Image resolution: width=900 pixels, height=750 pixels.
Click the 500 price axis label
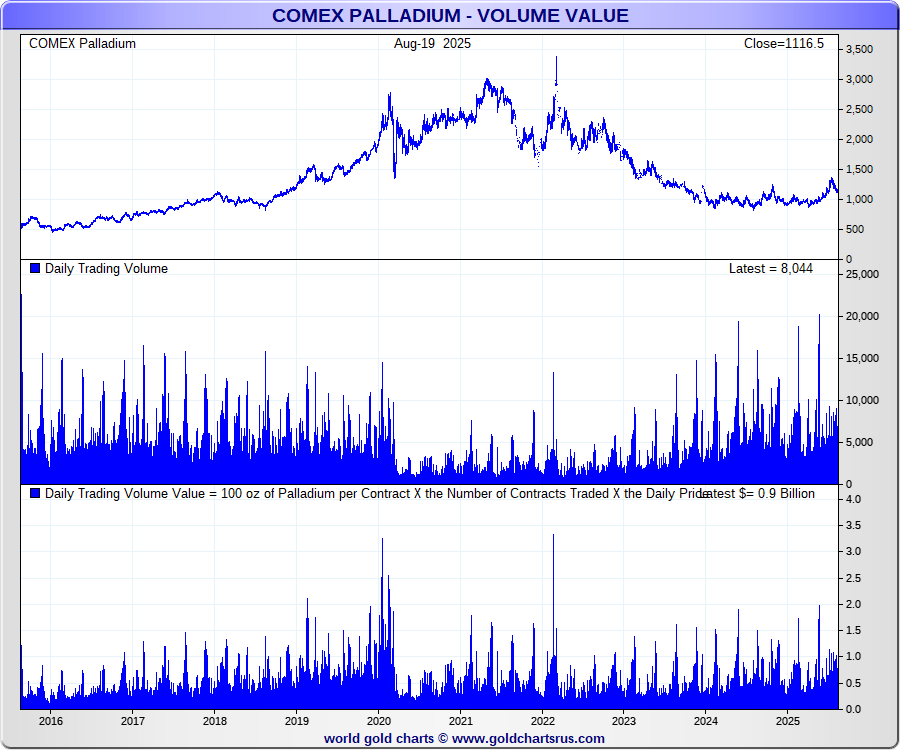click(x=855, y=230)
